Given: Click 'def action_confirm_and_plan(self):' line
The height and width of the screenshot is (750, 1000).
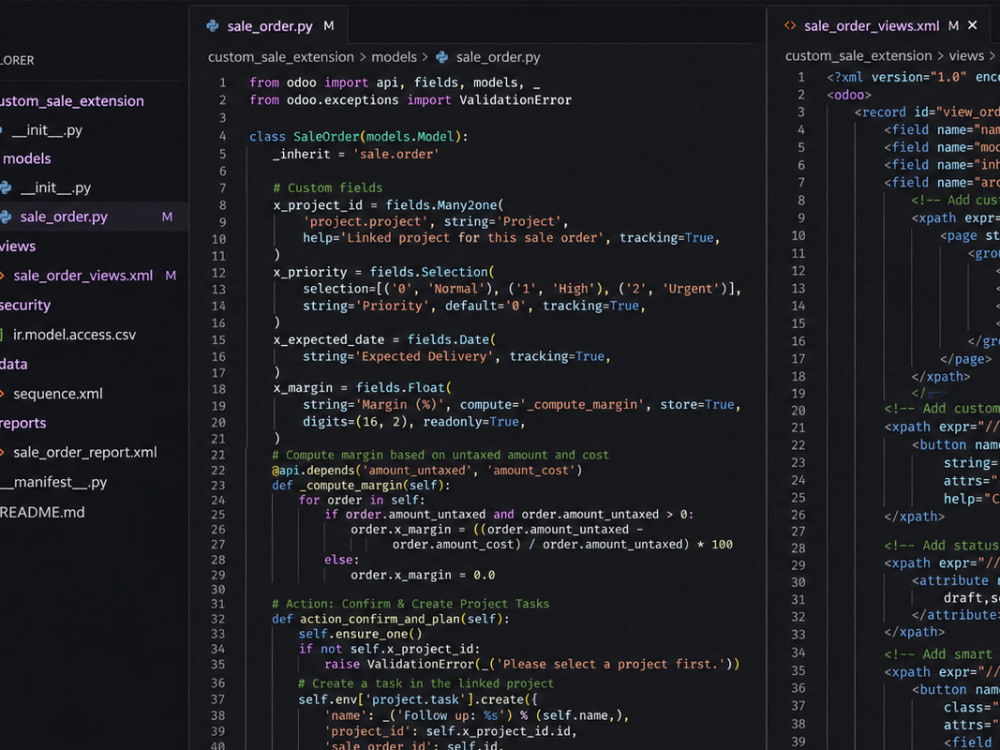Looking at the screenshot, I should click(x=390, y=619).
